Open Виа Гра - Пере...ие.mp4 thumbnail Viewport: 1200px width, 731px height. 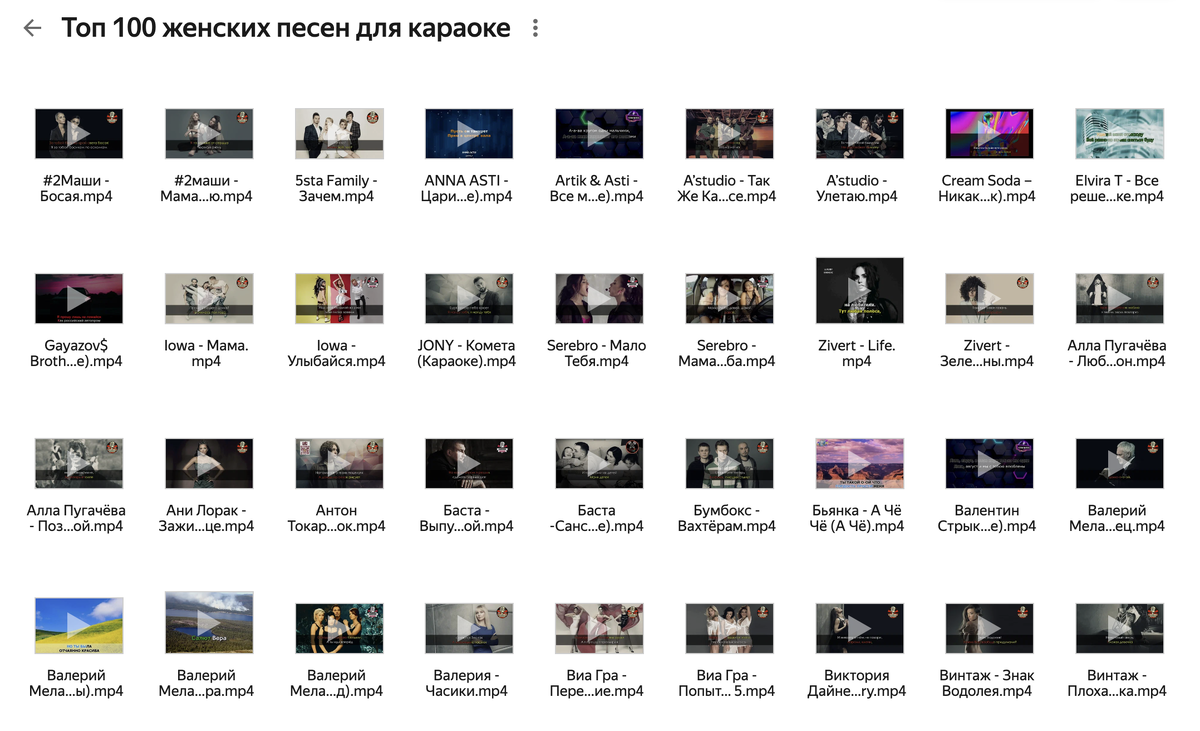point(599,628)
